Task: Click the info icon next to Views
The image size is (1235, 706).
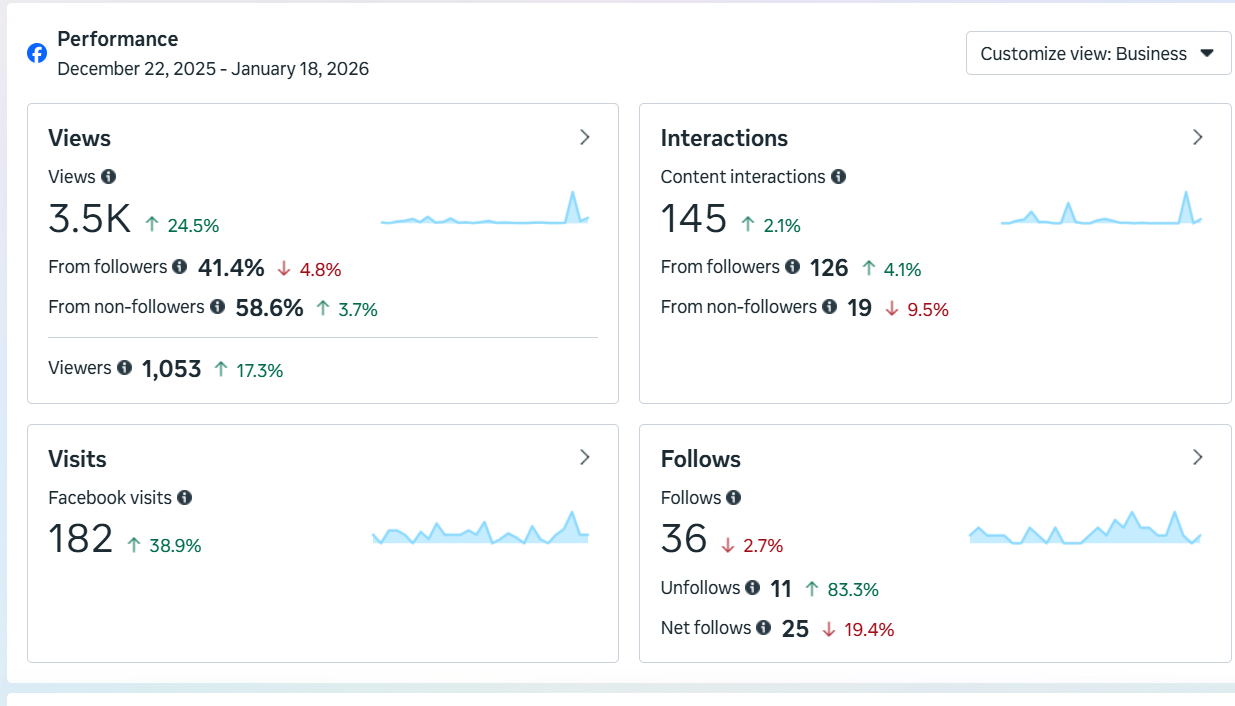Action: tap(109, 177)
